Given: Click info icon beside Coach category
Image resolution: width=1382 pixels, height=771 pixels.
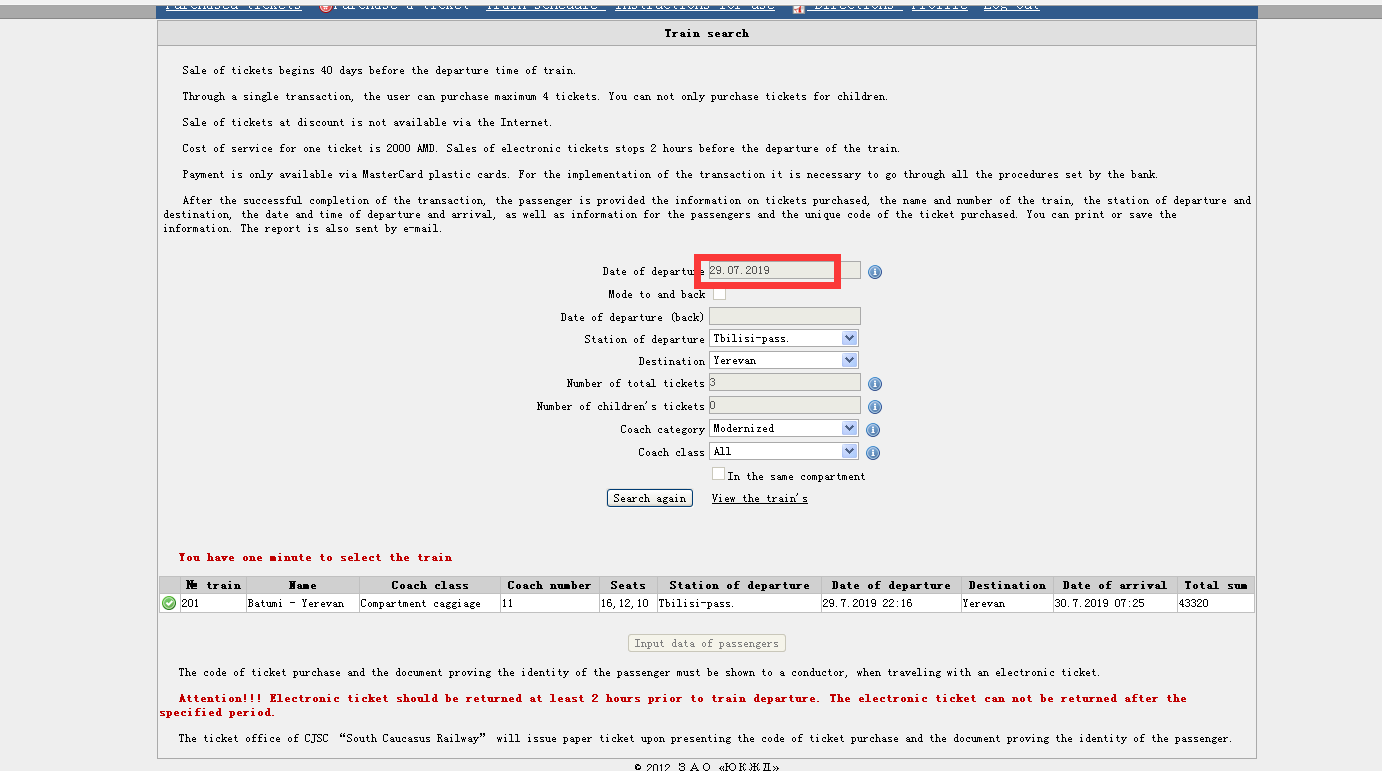Looking at the screenshot, I should [x=873, y=430].
